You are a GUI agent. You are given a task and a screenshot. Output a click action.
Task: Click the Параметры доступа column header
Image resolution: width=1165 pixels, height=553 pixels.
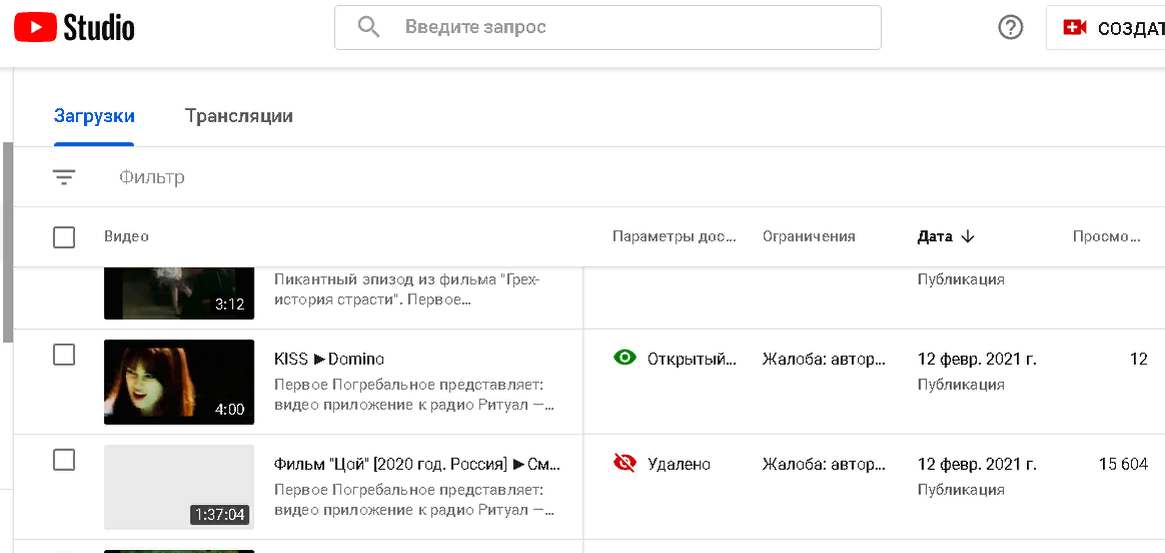[x=675, y=236]
